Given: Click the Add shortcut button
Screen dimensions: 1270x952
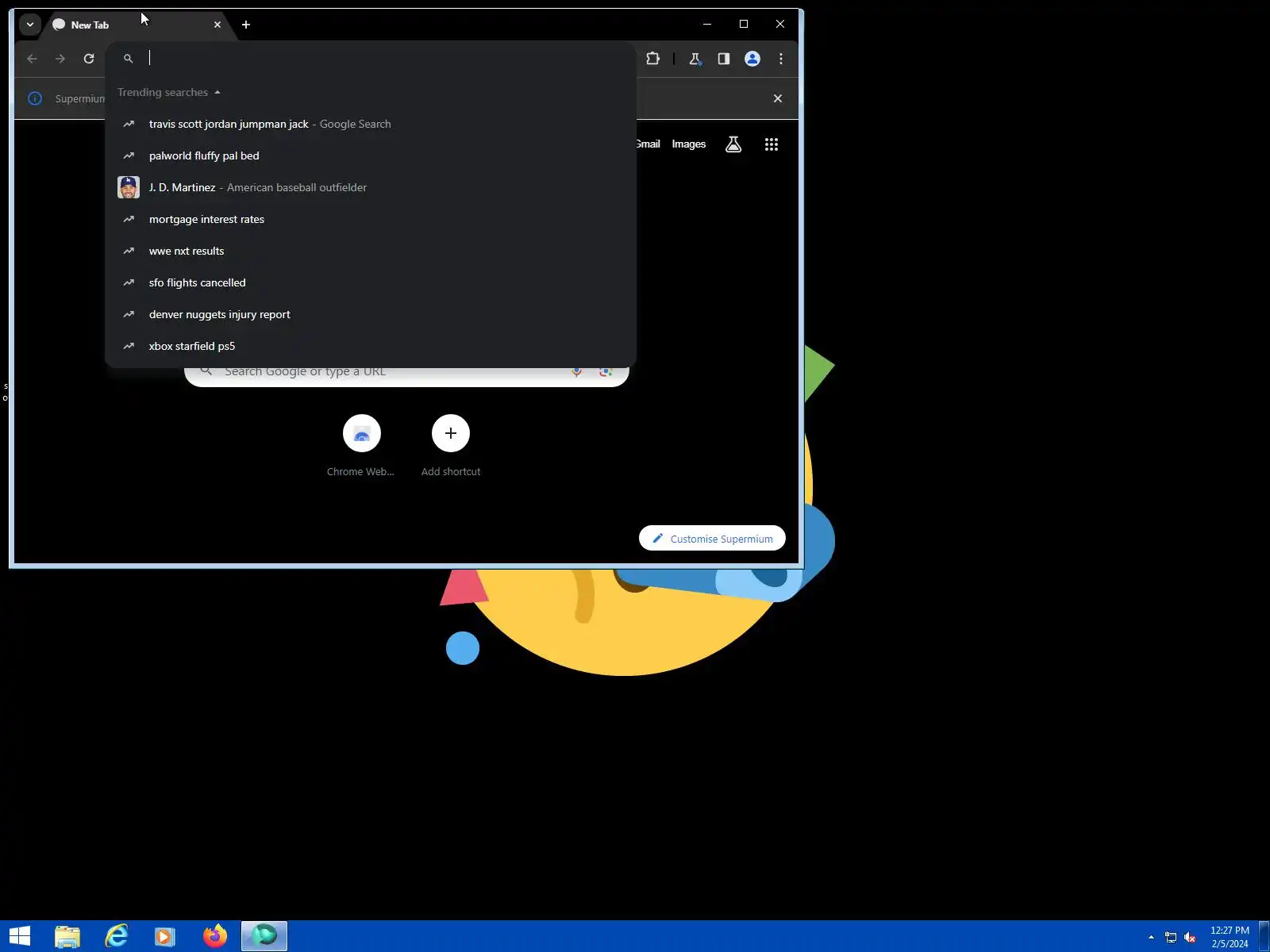Looking at the screenshot, I should click(451, 446).
